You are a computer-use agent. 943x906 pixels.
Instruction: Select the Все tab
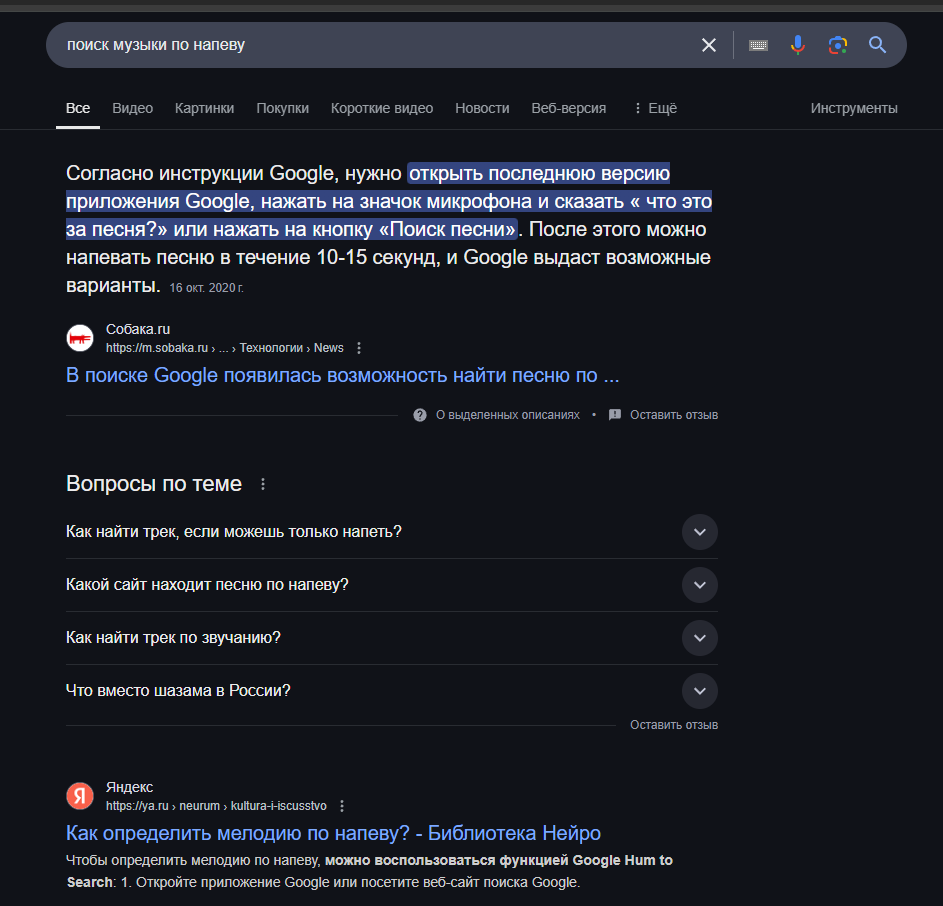point(78,108)
